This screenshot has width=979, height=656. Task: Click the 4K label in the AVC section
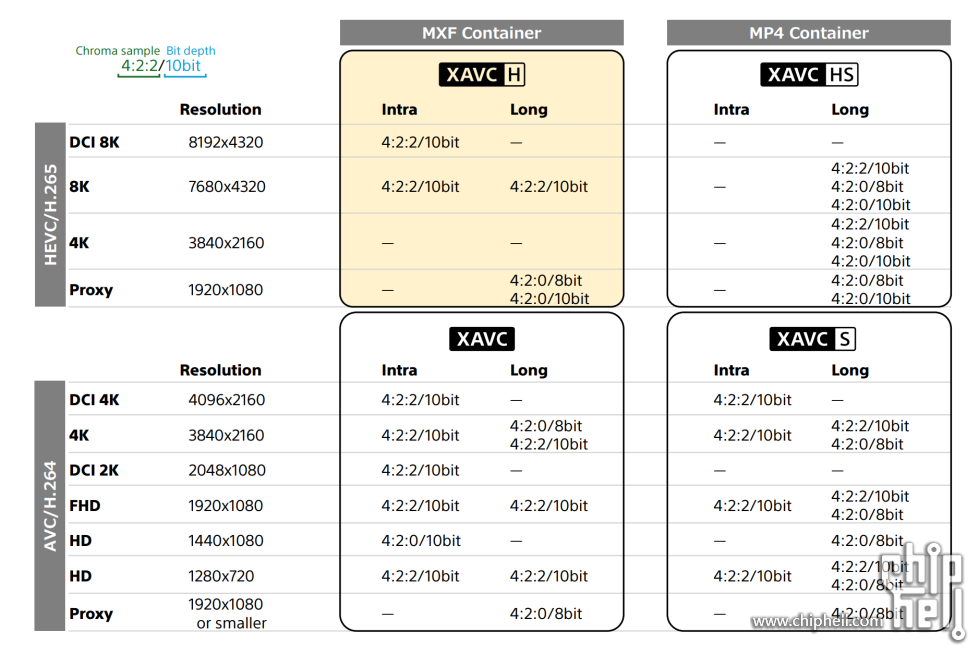[79, 435]
